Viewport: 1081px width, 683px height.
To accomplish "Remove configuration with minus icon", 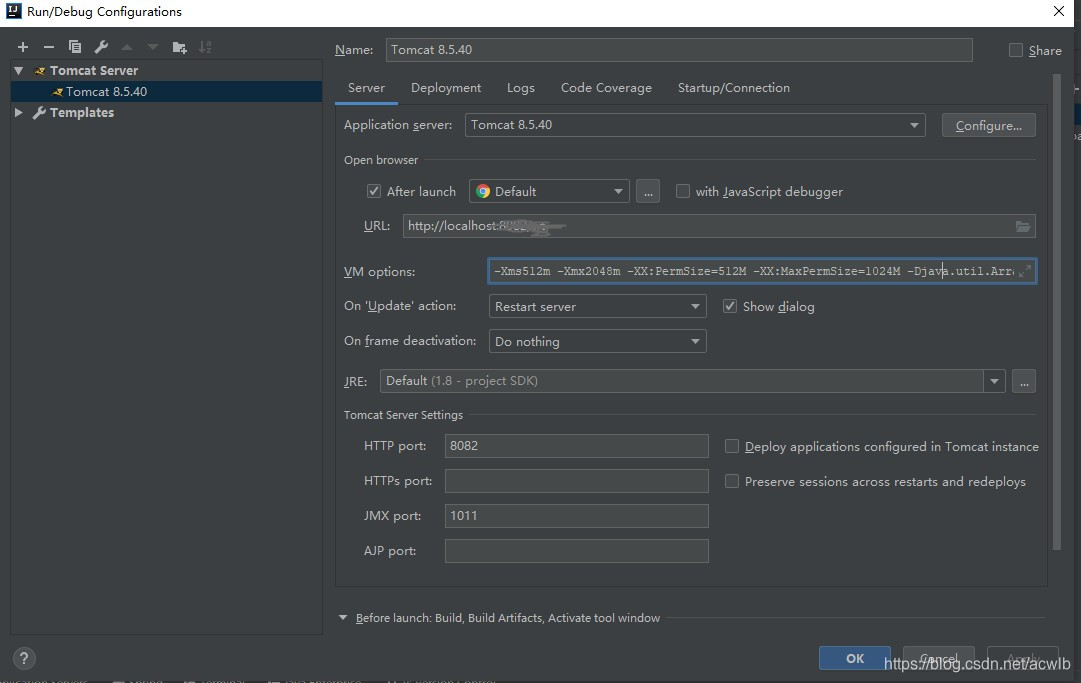I will 48,47.
